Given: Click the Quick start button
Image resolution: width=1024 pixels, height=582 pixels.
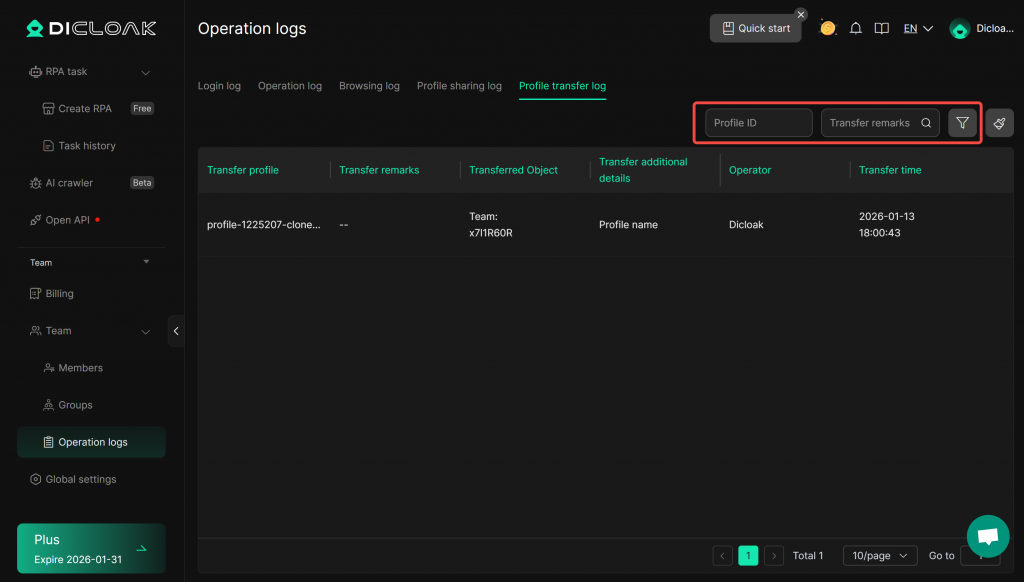Looking at the screenshot, I should pos(755,28).
